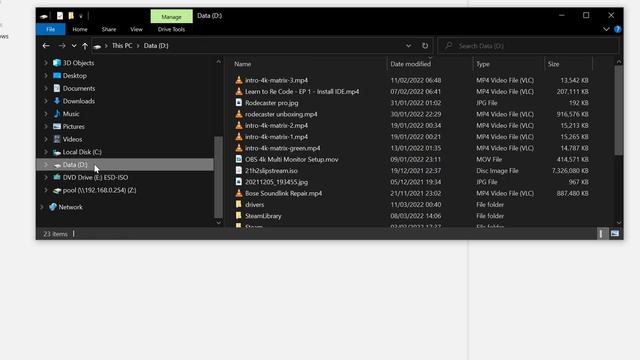Select Pictures in navigation pane
Image resolution: width=640 pixels, height=360 pixels.
[x=73, y=127]
